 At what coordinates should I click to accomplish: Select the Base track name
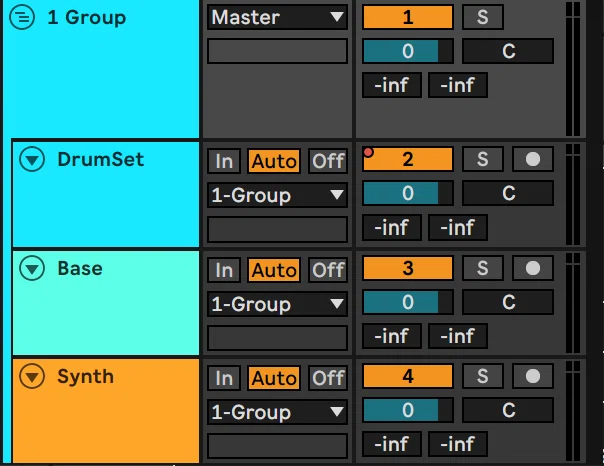click(x=80, y=268)
